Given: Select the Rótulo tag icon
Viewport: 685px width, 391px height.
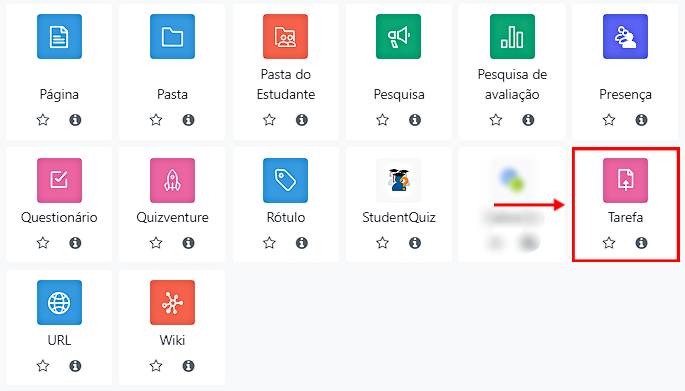Looking at the screenshot, I should 285,180.
